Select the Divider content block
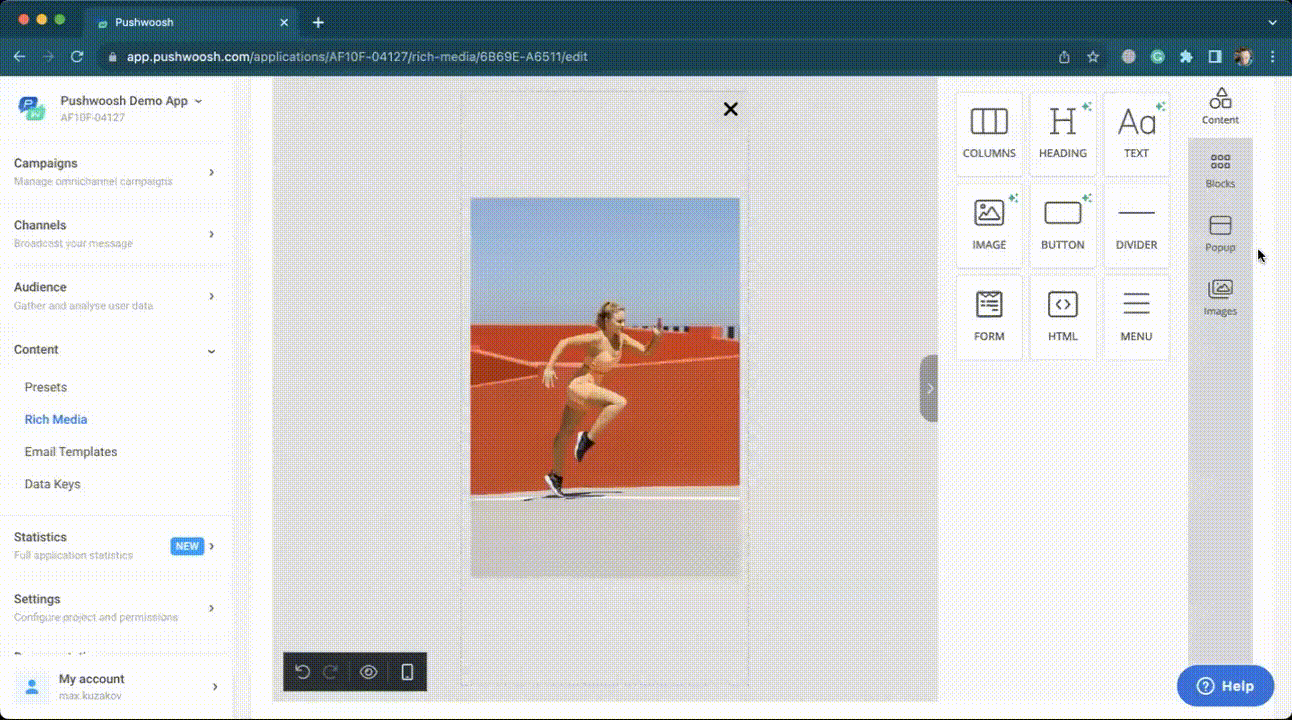The height and width of the screenshot is (720, 1292). point(1136,225)
